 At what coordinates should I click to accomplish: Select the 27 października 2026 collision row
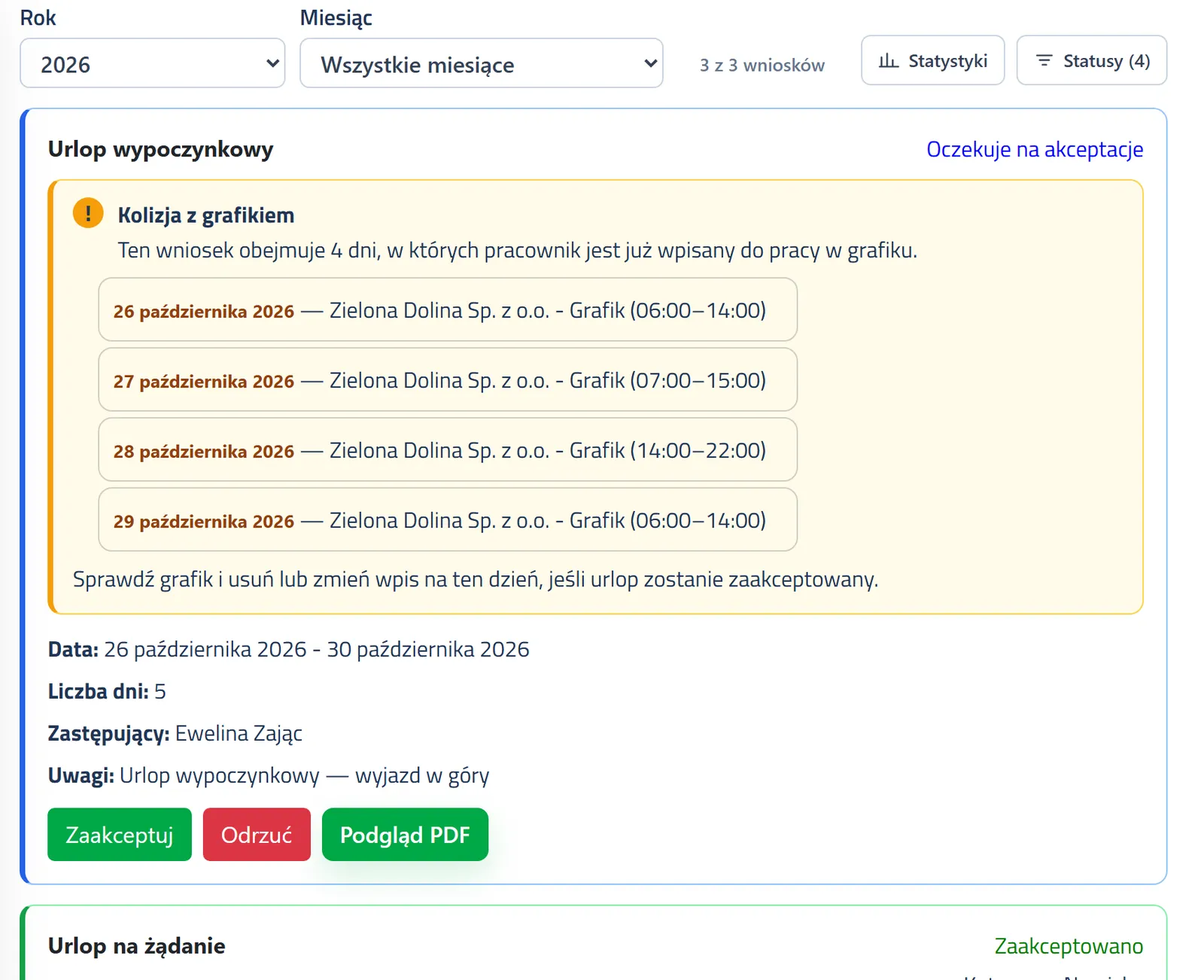(448, 379)
